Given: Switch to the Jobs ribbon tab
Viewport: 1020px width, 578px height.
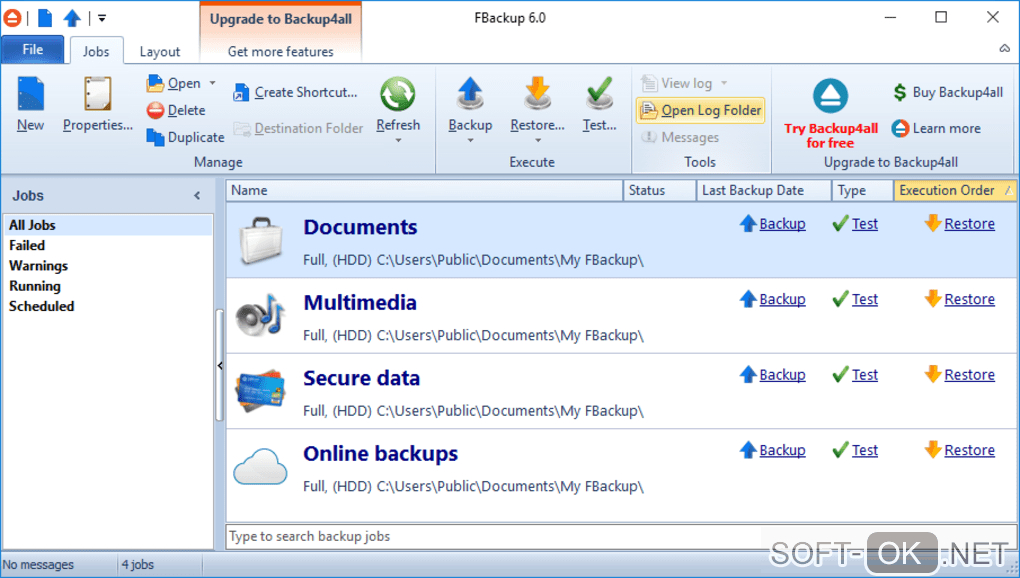Looking at the screenshot, I should 96,51.
